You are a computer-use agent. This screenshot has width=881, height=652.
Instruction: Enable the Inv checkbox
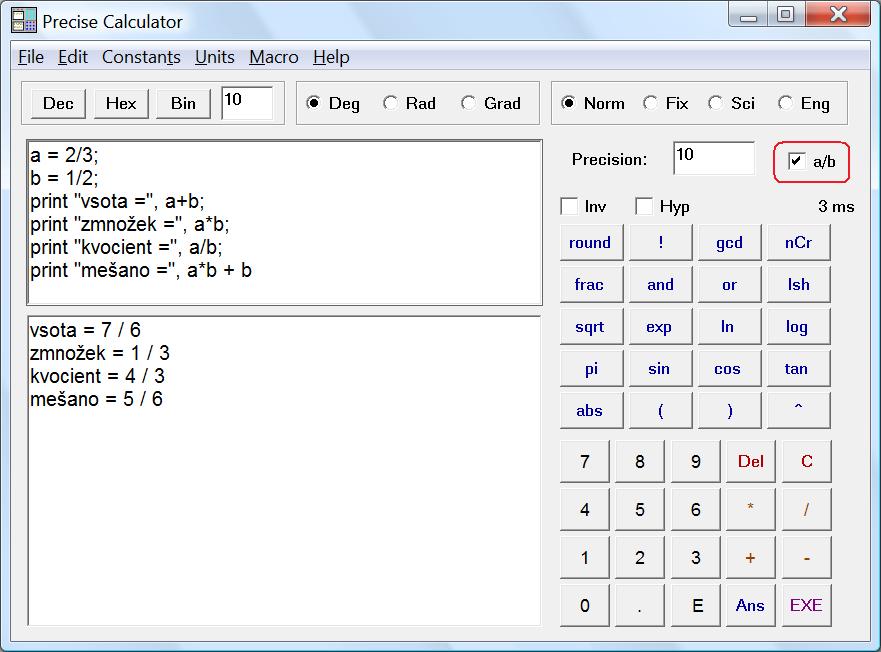click(570, 207)
